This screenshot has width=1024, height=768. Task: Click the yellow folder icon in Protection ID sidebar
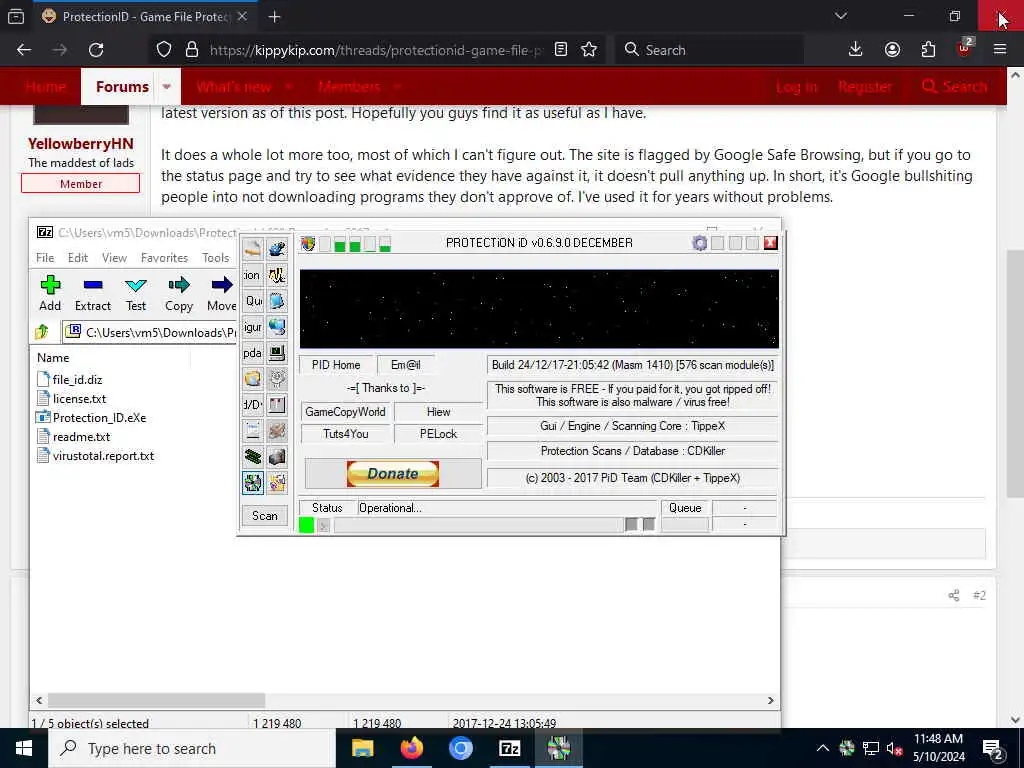pos(253,378)
